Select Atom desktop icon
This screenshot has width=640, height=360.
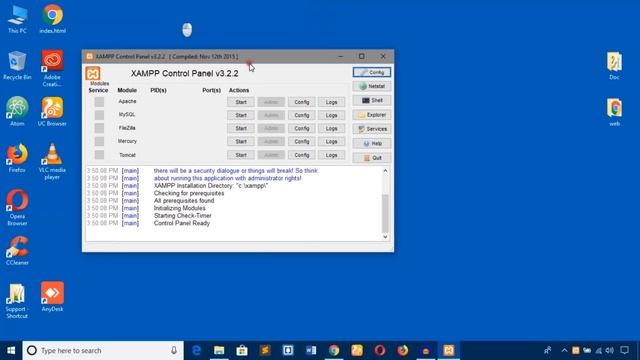click(x=17, y=111)
